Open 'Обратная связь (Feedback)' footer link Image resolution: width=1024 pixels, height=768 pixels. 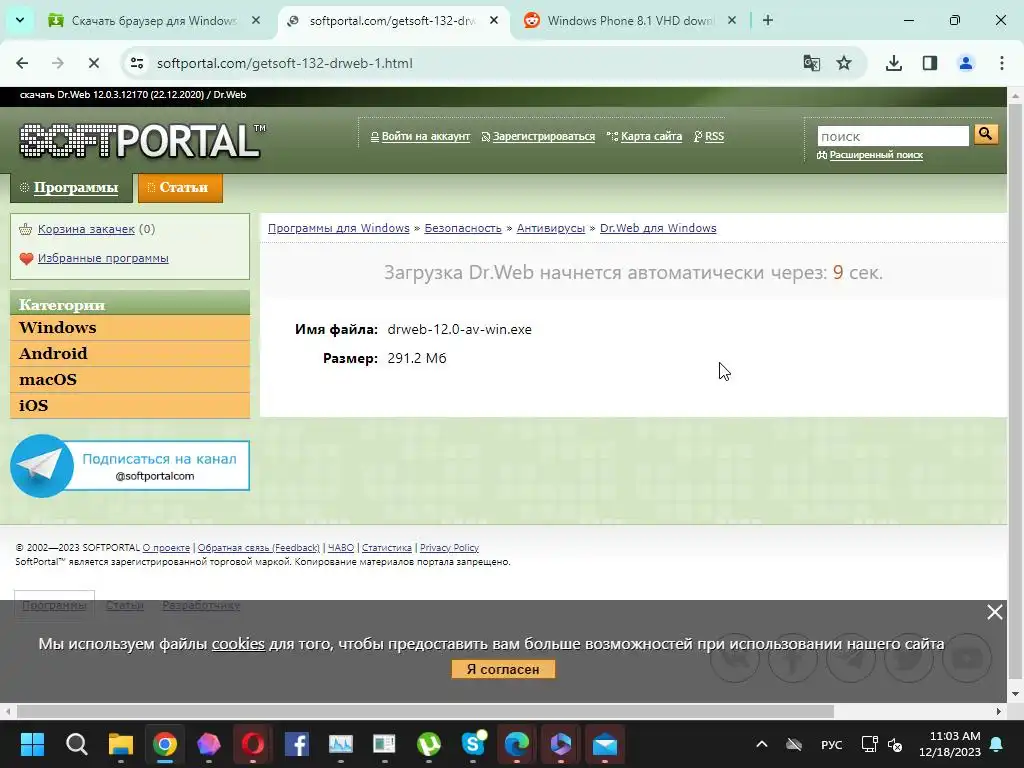click(x=259, y=548)
